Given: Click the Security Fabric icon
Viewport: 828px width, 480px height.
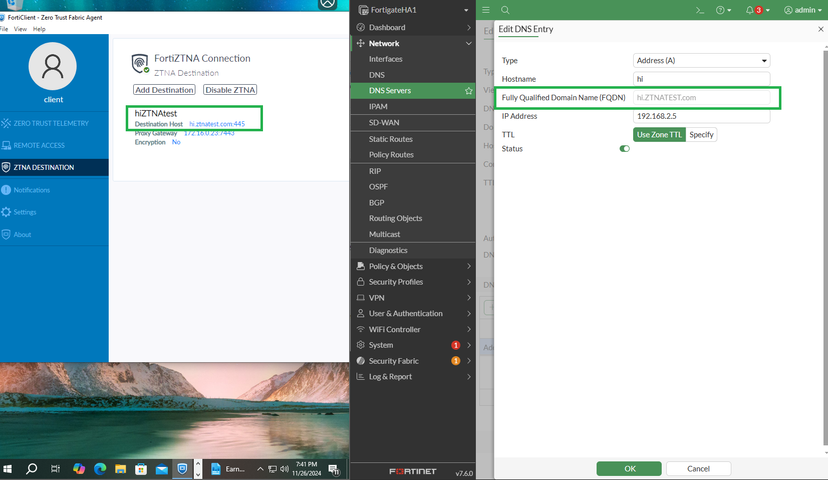Looking at the screenshot, I should [x=361, y=361].
